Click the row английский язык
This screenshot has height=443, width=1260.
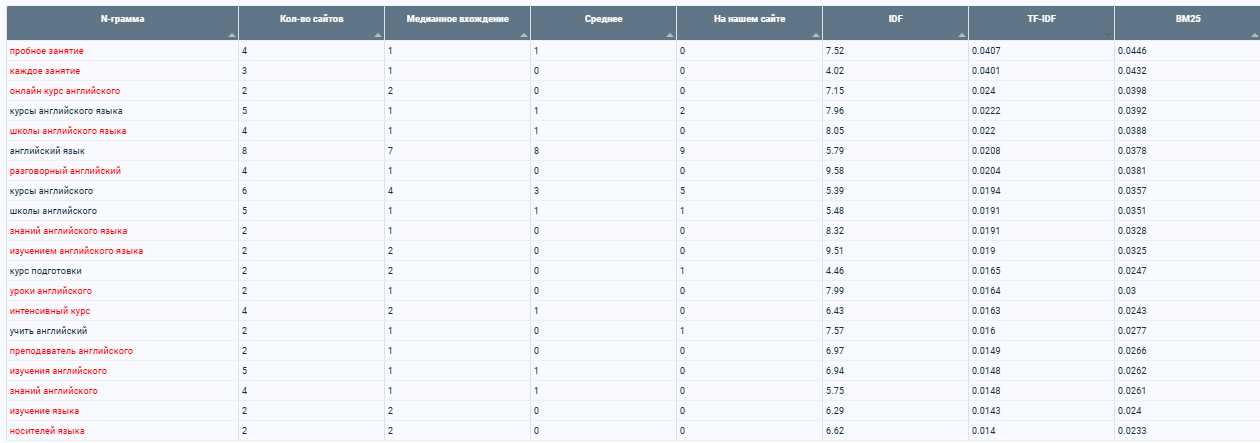630,150
